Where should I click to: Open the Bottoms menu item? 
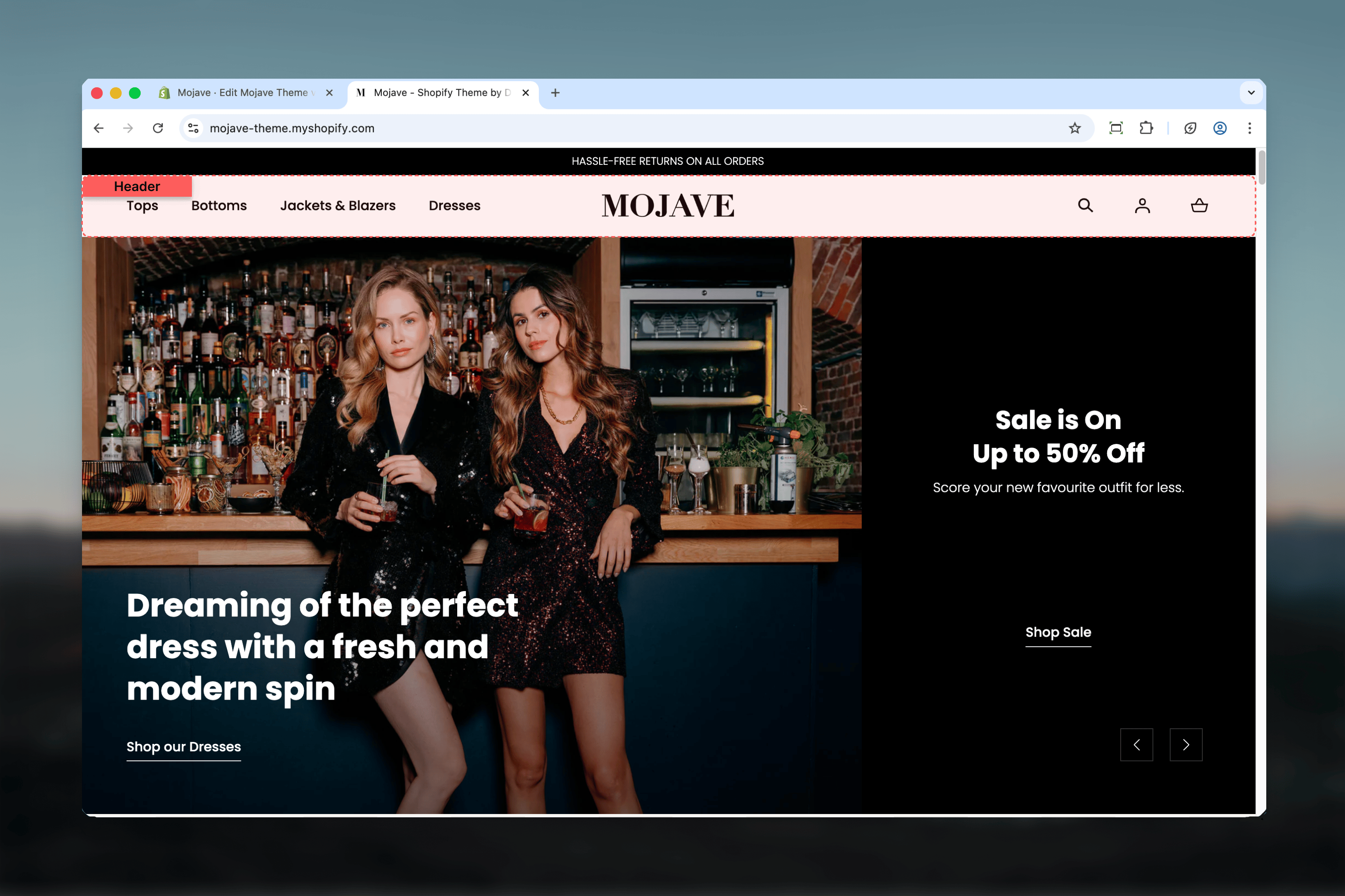219,206
